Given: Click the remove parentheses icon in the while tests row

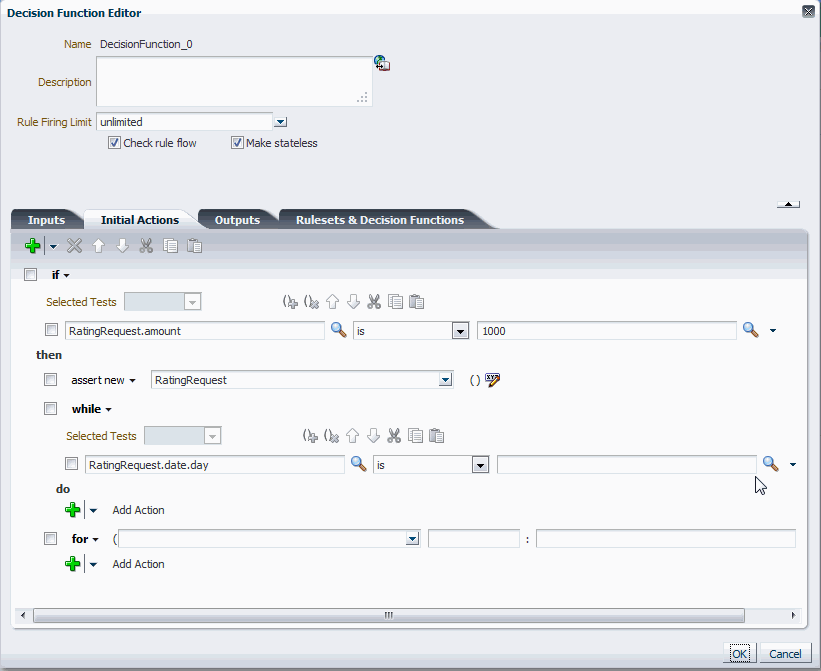Looking at the screenshot, I should (x=331, y=436).
